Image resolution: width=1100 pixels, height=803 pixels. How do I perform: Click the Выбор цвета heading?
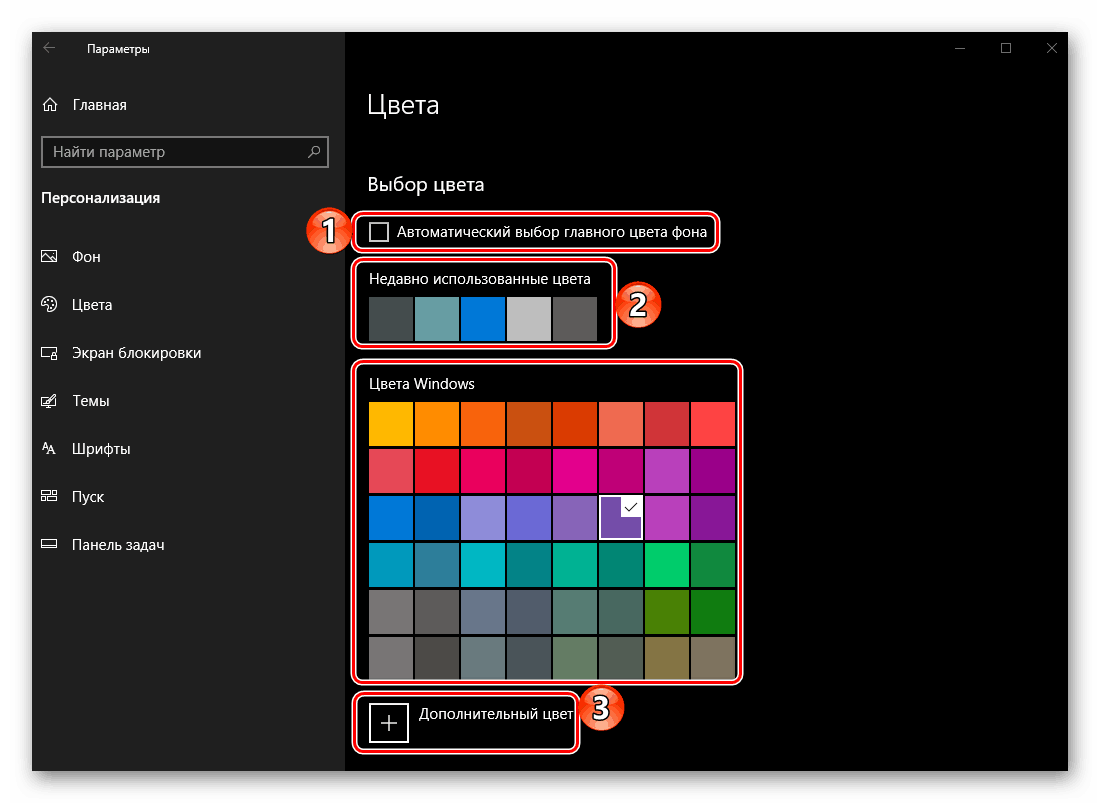pyautogui.click(x=426, y=184)
